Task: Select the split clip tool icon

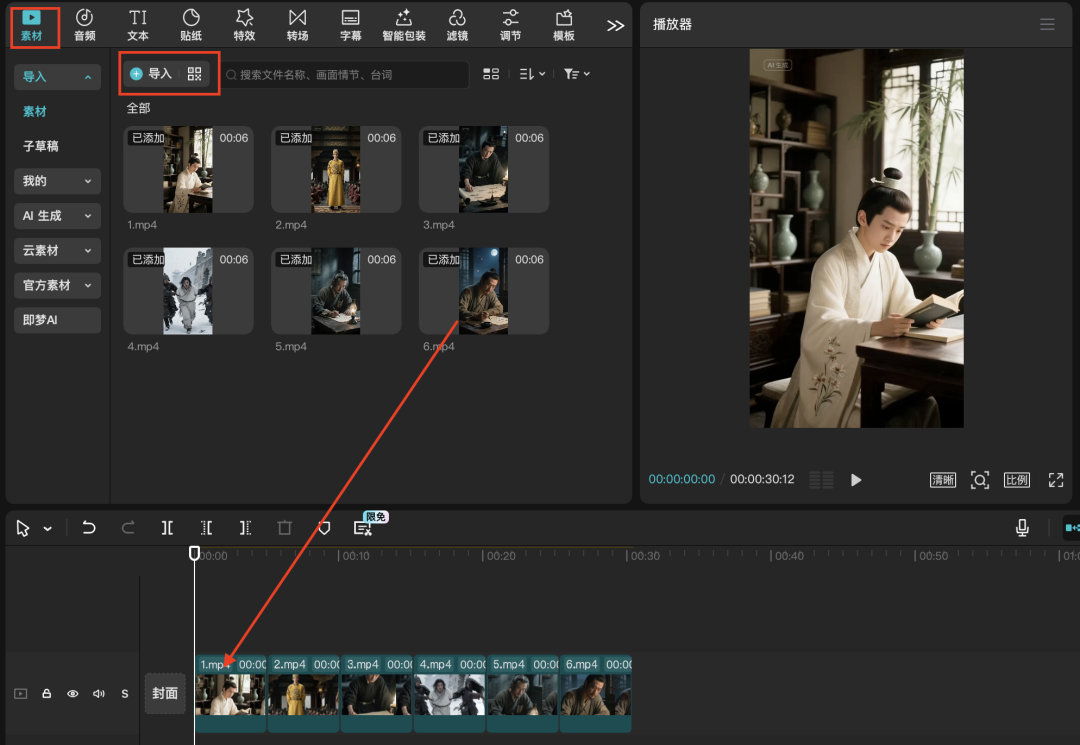Action: (167, 528)
